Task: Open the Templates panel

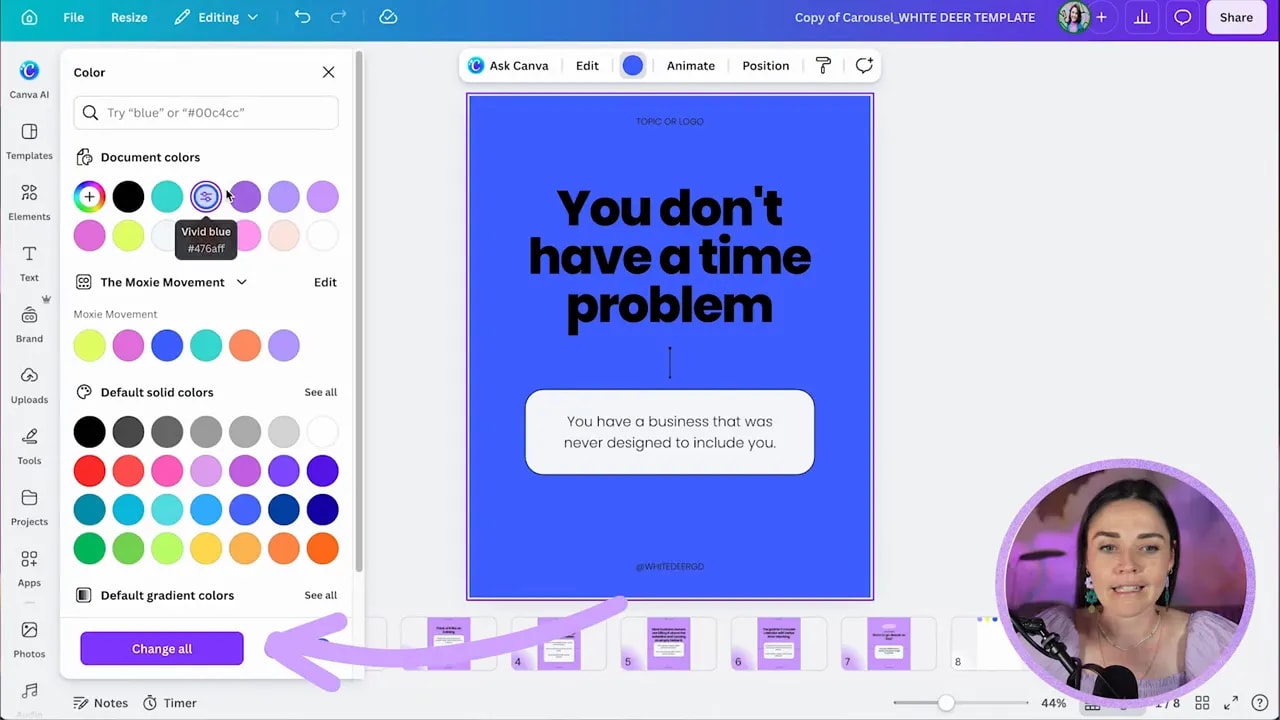Action: (x=29, y=142)
